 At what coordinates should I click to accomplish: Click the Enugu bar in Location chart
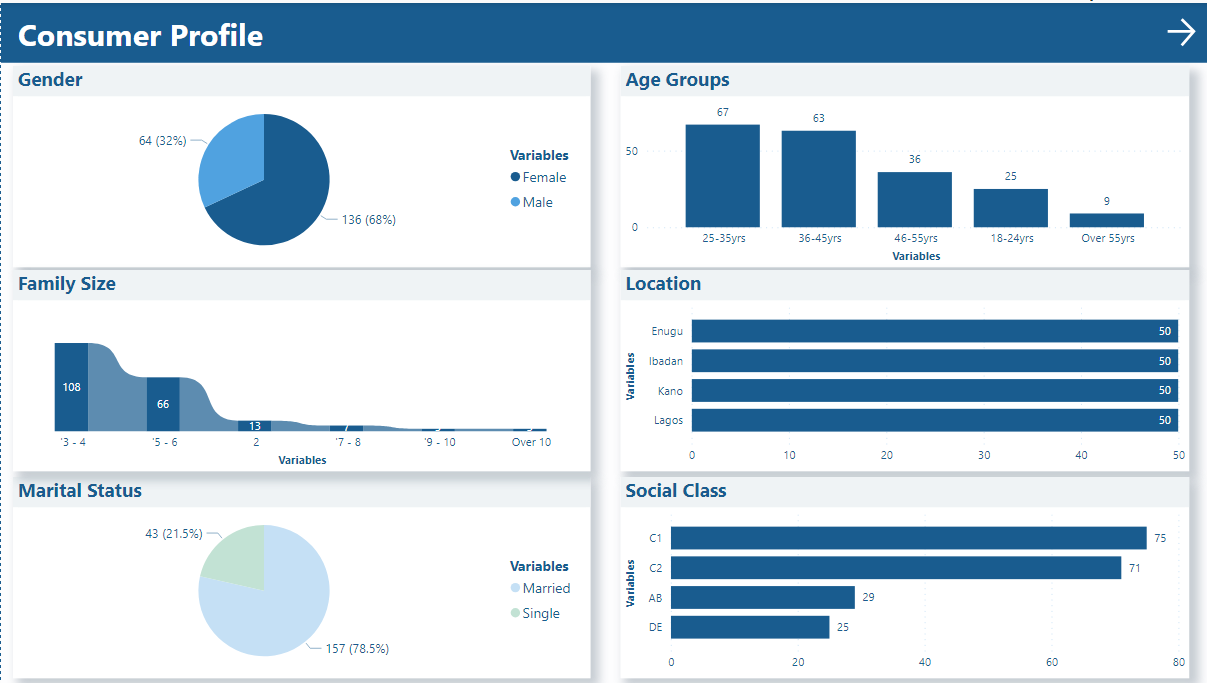pos(930,331)
